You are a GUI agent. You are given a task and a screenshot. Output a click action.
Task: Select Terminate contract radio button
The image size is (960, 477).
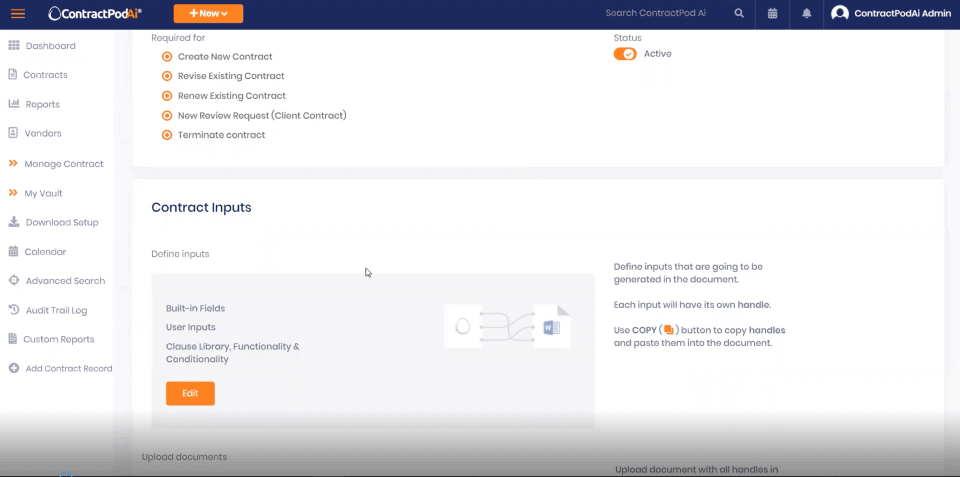pyautogui.click(x=167, y=135)
